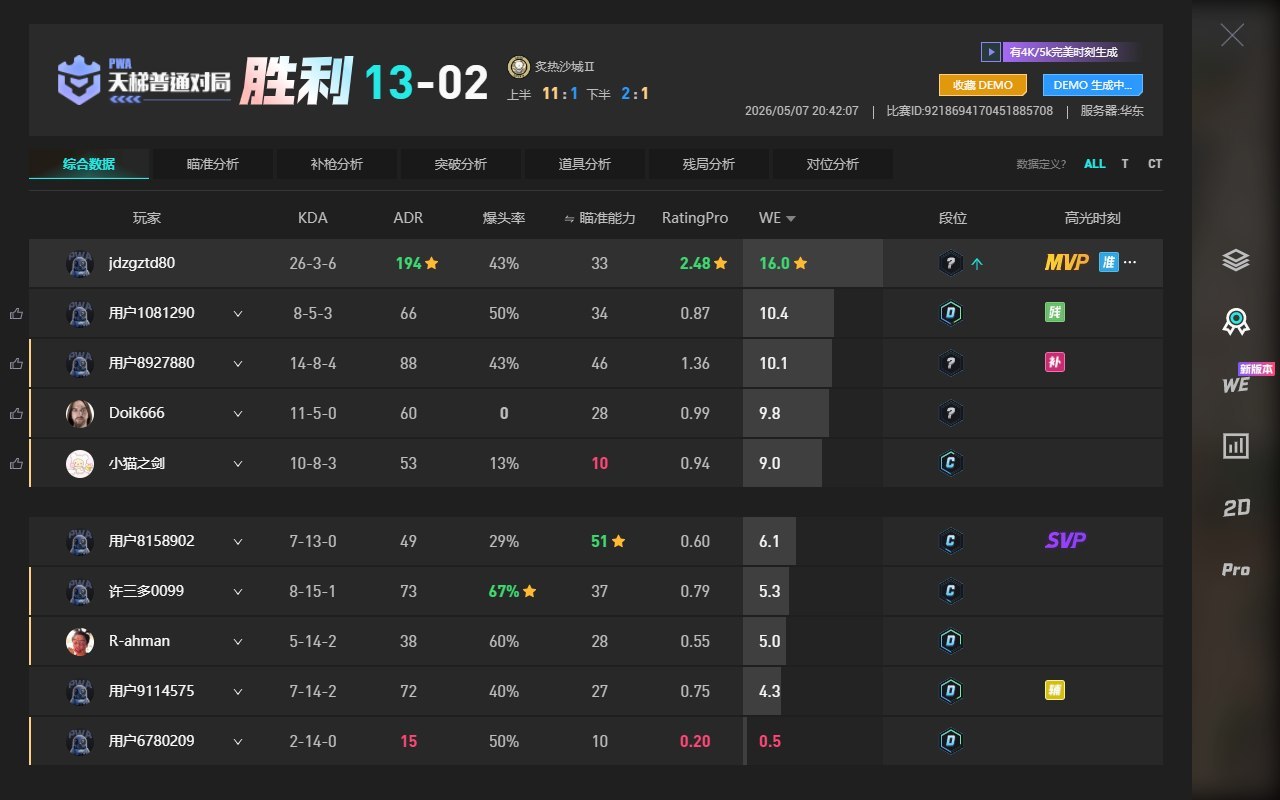This screenshot has width=1280, height=800.
Task: Select CT side filter
Action: [1155, 164]
